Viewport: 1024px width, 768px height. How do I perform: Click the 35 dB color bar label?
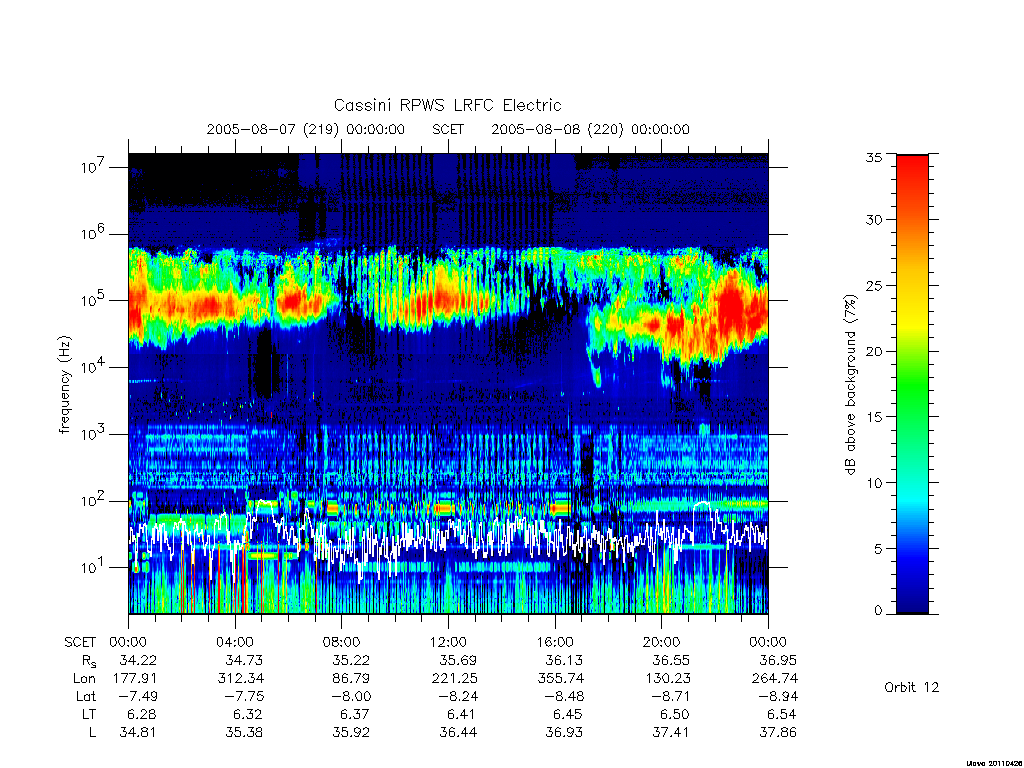pos(873,157)
